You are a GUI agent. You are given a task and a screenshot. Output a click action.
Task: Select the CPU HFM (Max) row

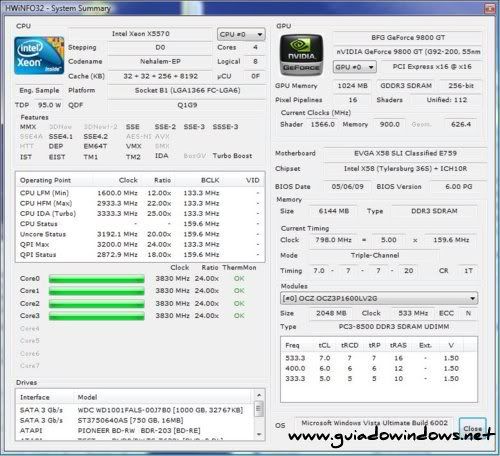pyautogui.click(x=140, y=203)
